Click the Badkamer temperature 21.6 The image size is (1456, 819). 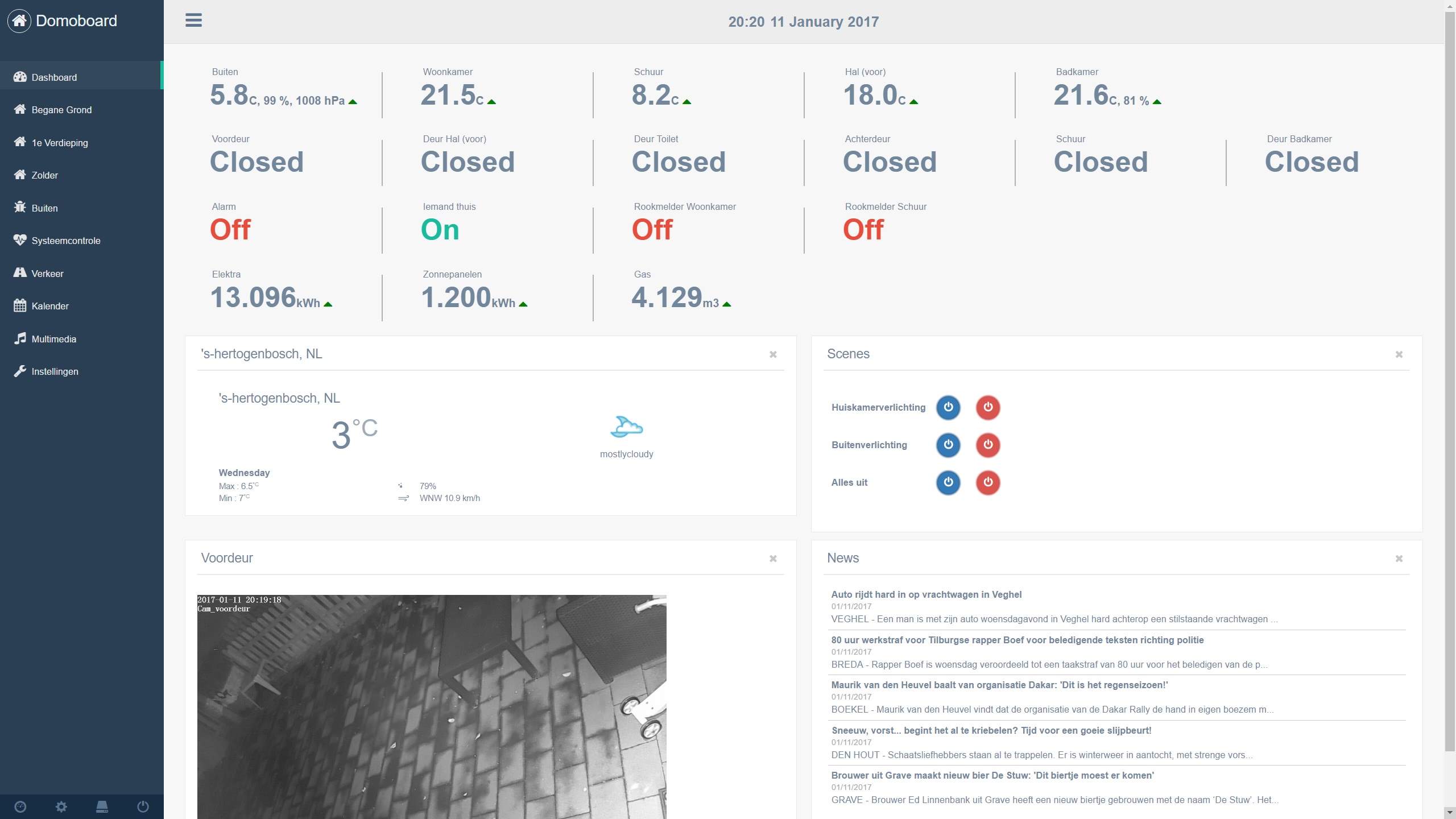coord(1081,95)
